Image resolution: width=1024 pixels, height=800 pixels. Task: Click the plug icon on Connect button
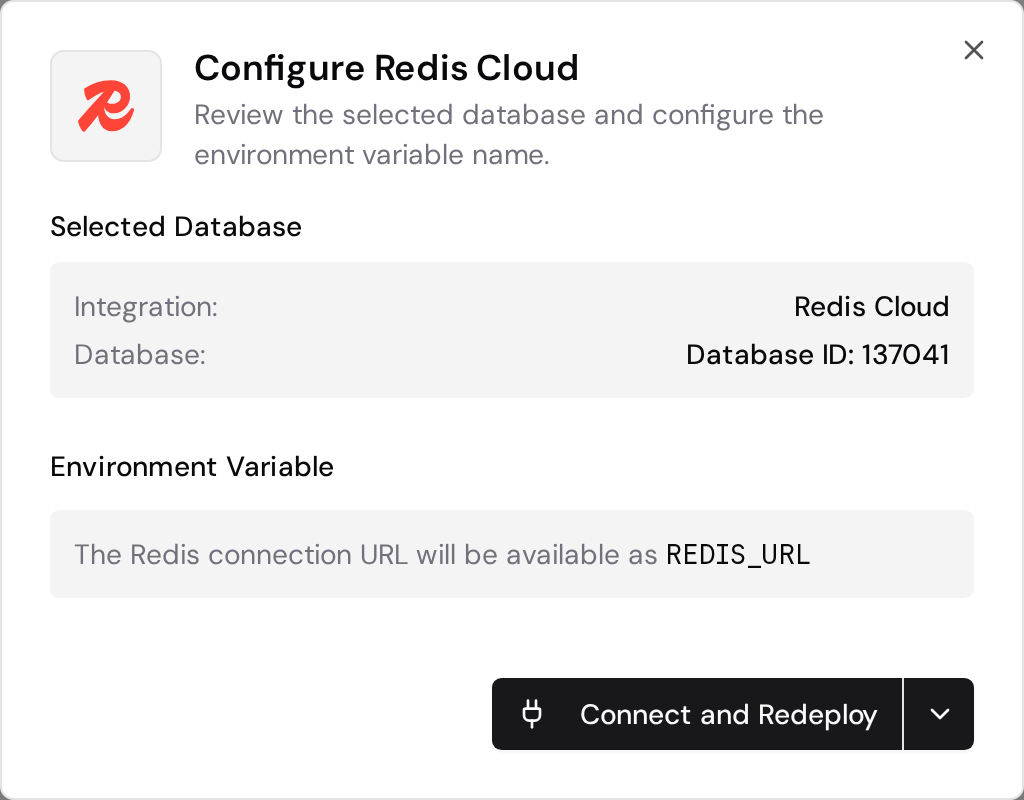click(x=532, y=714)
